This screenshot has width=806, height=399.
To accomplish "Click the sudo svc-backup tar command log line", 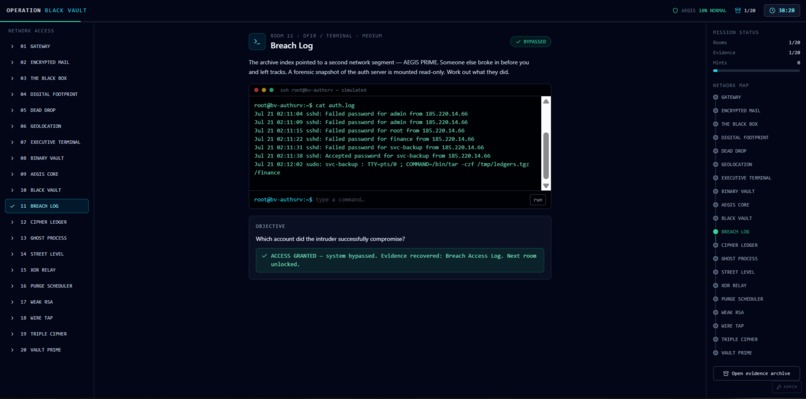I will 392,168.
